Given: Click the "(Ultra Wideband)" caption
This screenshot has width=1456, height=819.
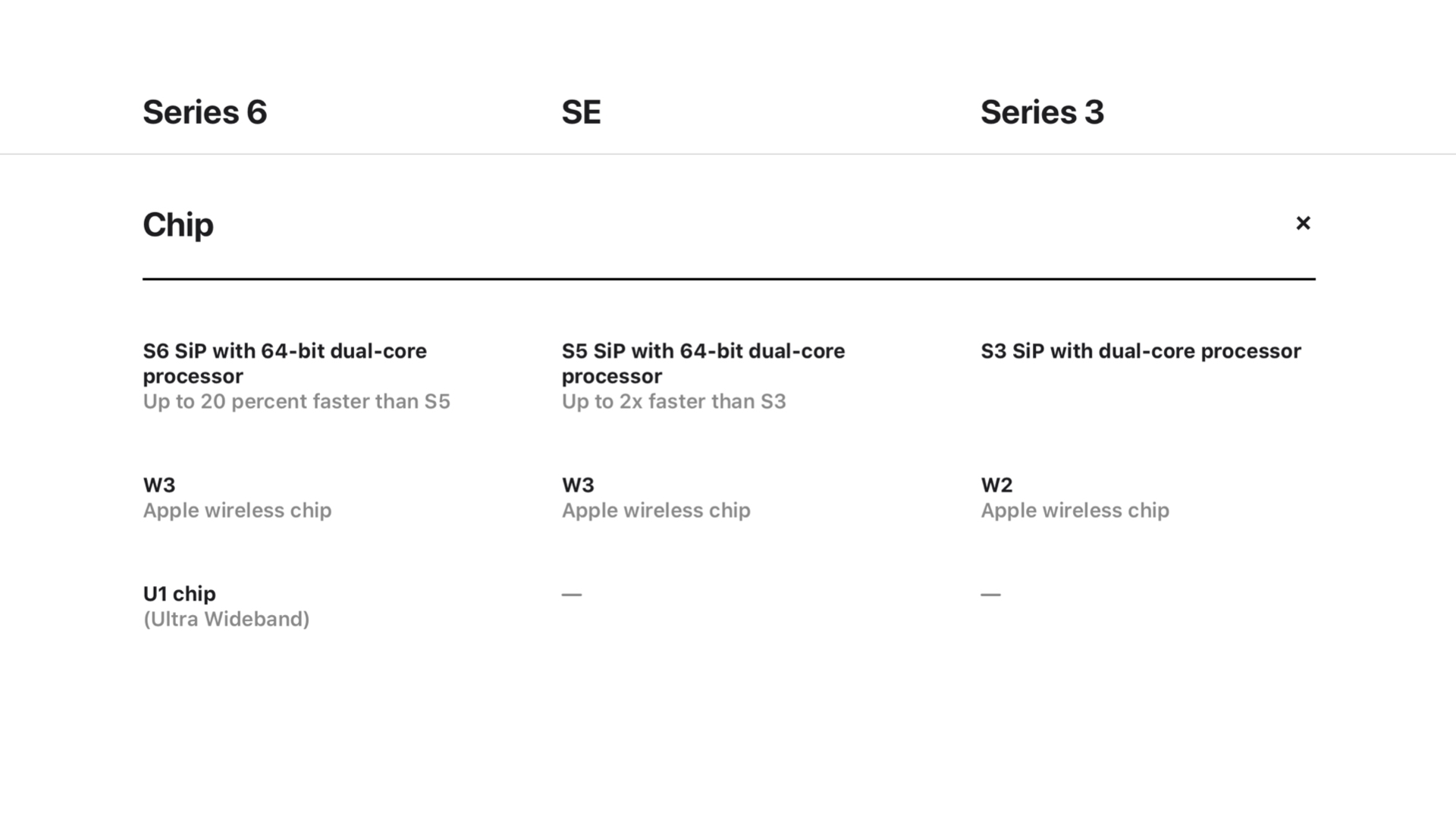Looking at the screenshot, I should pos(226,619).
